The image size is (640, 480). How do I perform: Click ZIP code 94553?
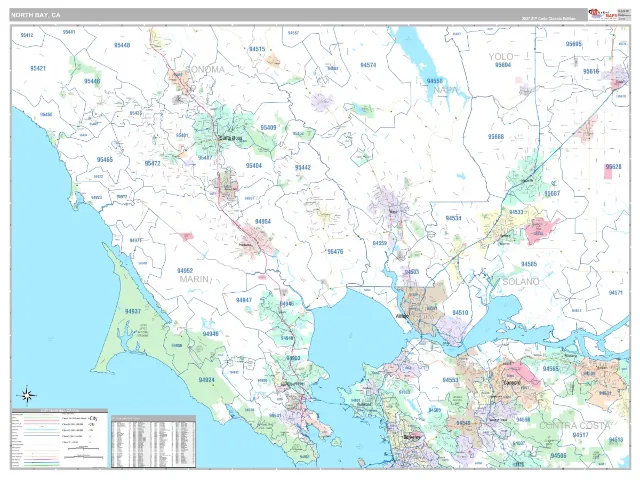click(450, 380)
